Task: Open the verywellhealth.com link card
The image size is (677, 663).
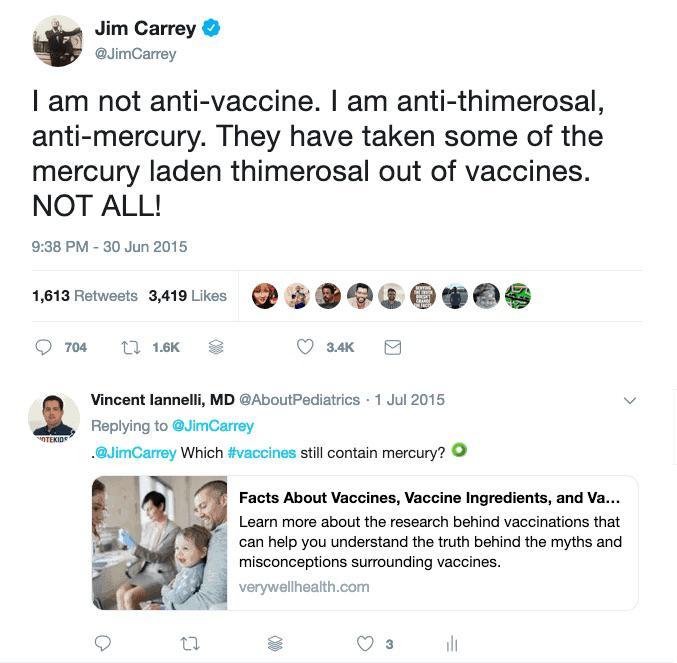Action: pos(365,542)
